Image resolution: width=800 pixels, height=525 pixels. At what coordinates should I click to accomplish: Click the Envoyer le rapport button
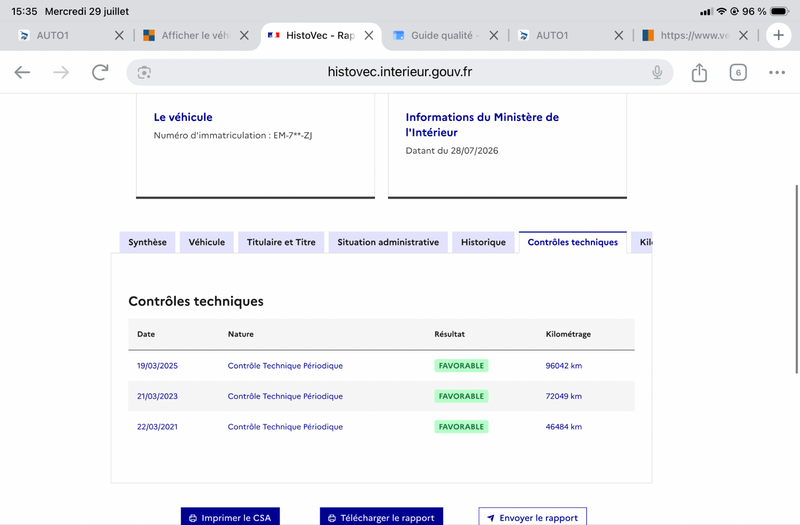[x=533, y=516]
